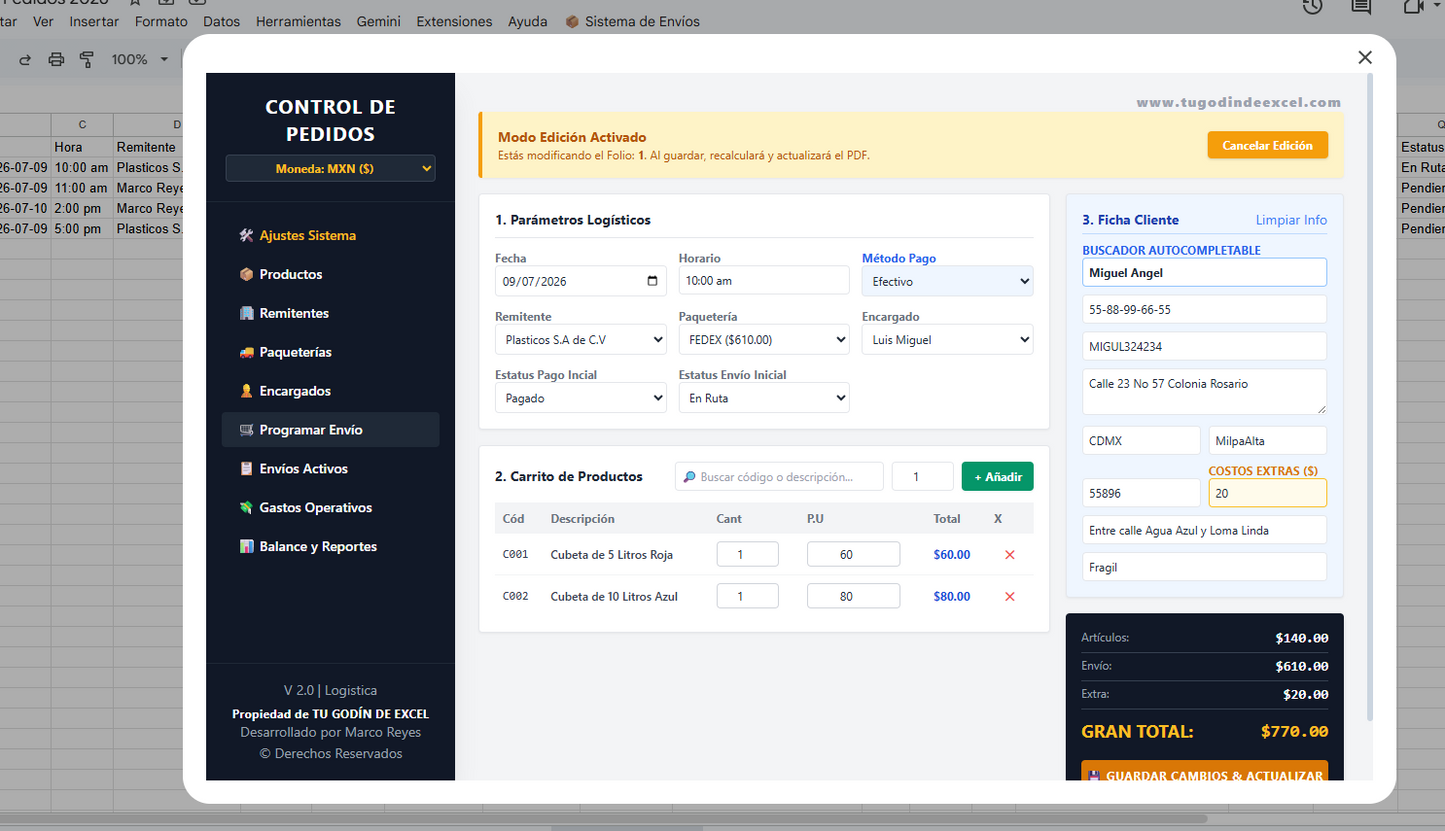This screenshot has width=1445, height=831.
Task: Expand the Moneda MXN currency dropdown
Action: 330,169
